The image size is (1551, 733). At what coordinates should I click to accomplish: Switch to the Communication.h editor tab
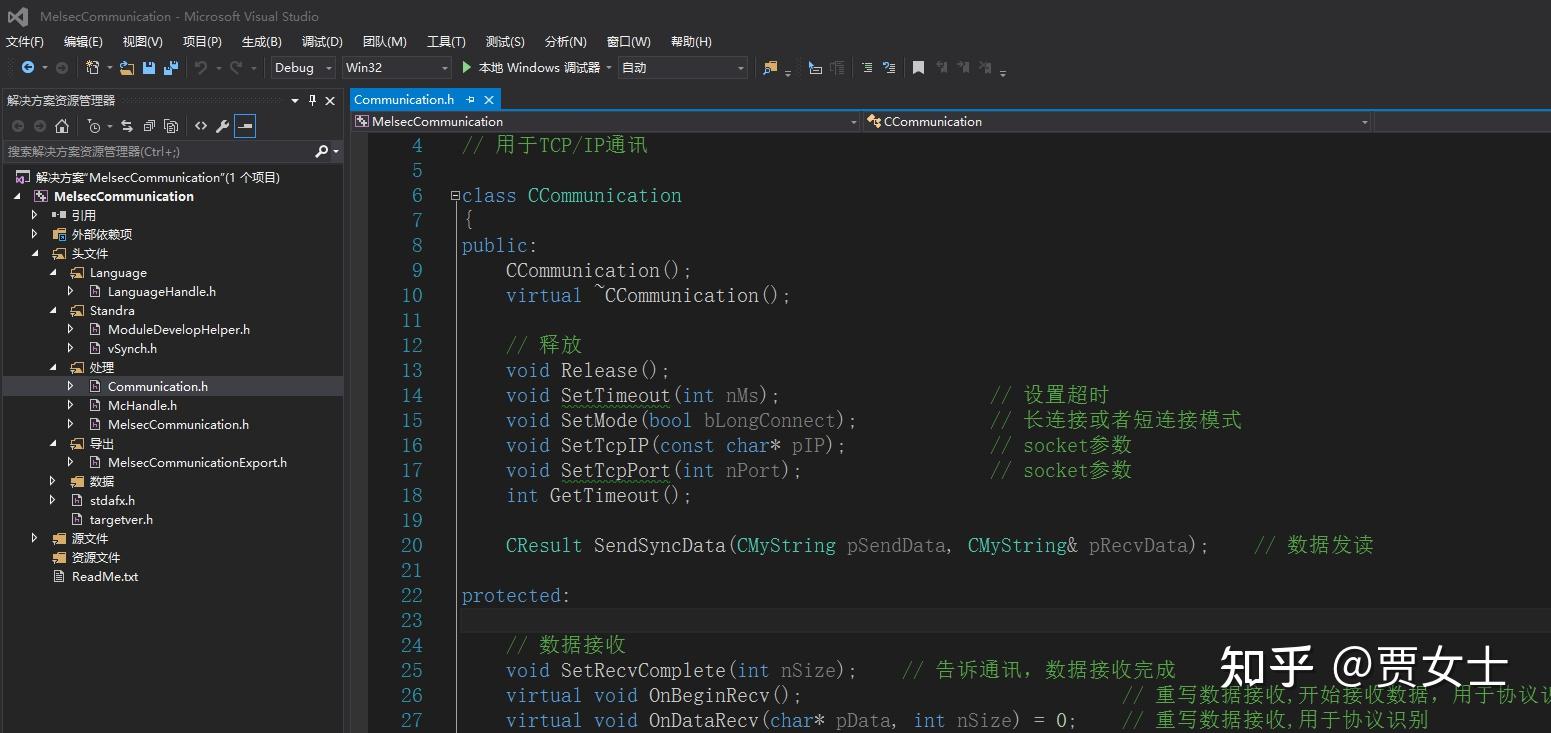405,99
